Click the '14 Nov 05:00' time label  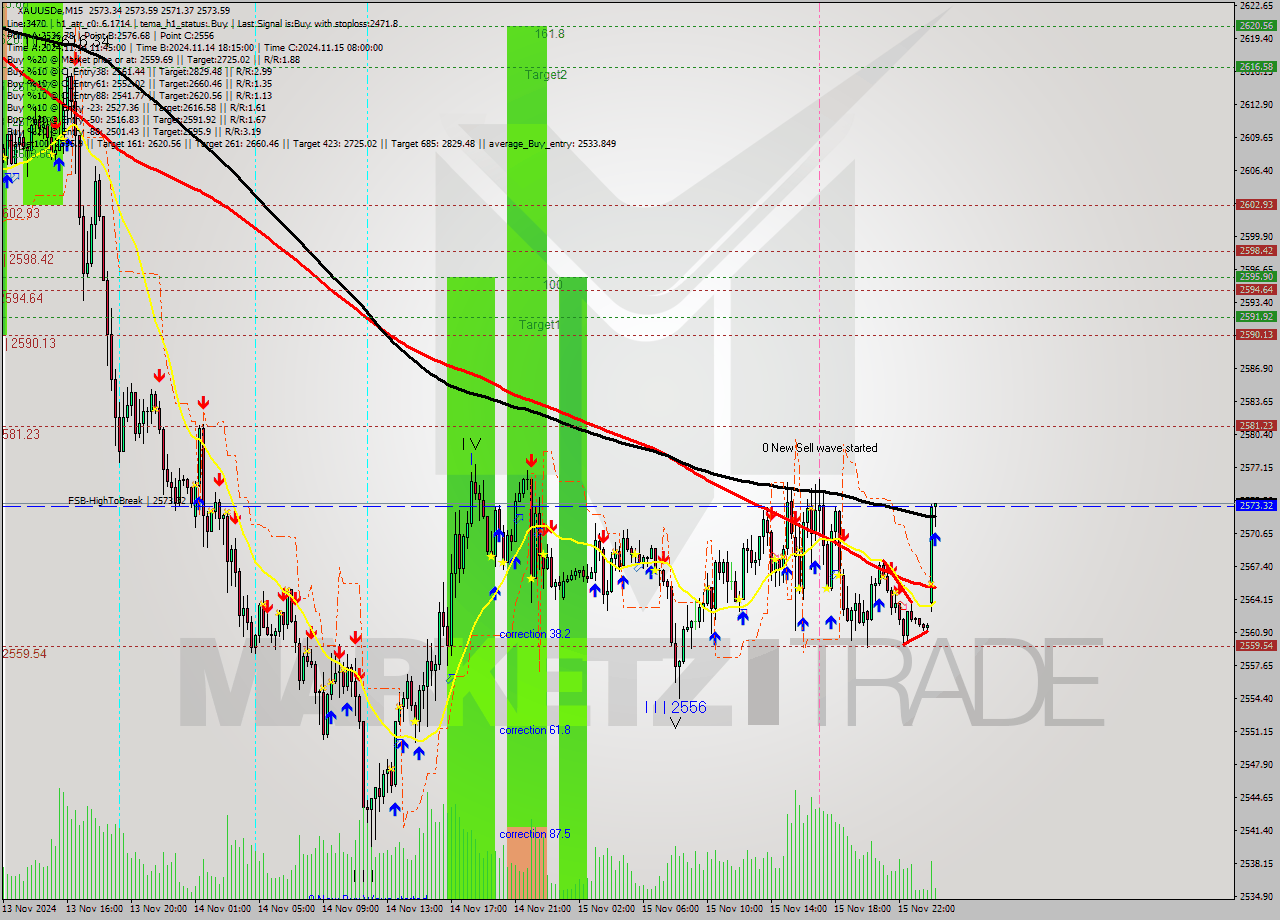288,909
